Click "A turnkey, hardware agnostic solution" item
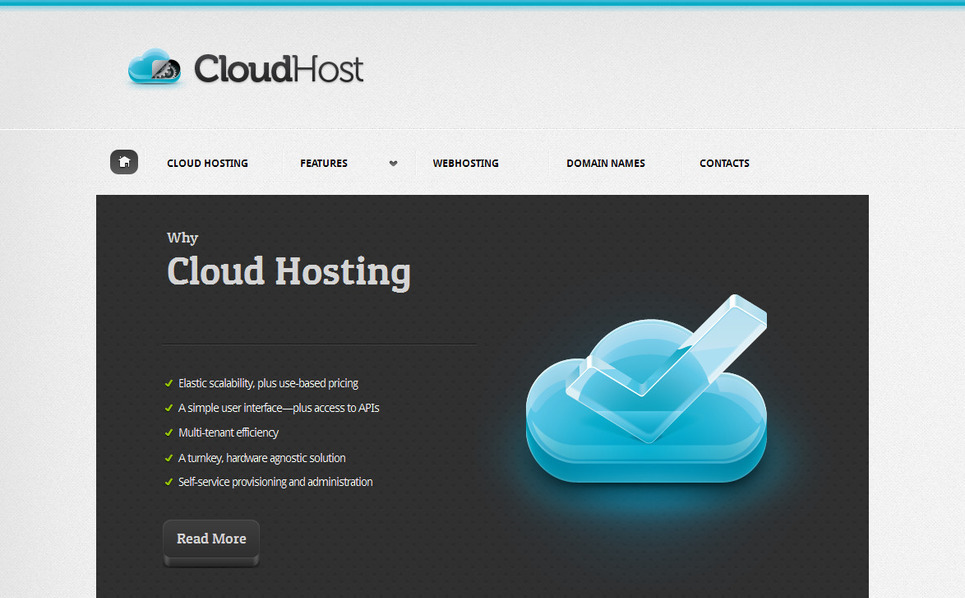 (x=262, y=458)
